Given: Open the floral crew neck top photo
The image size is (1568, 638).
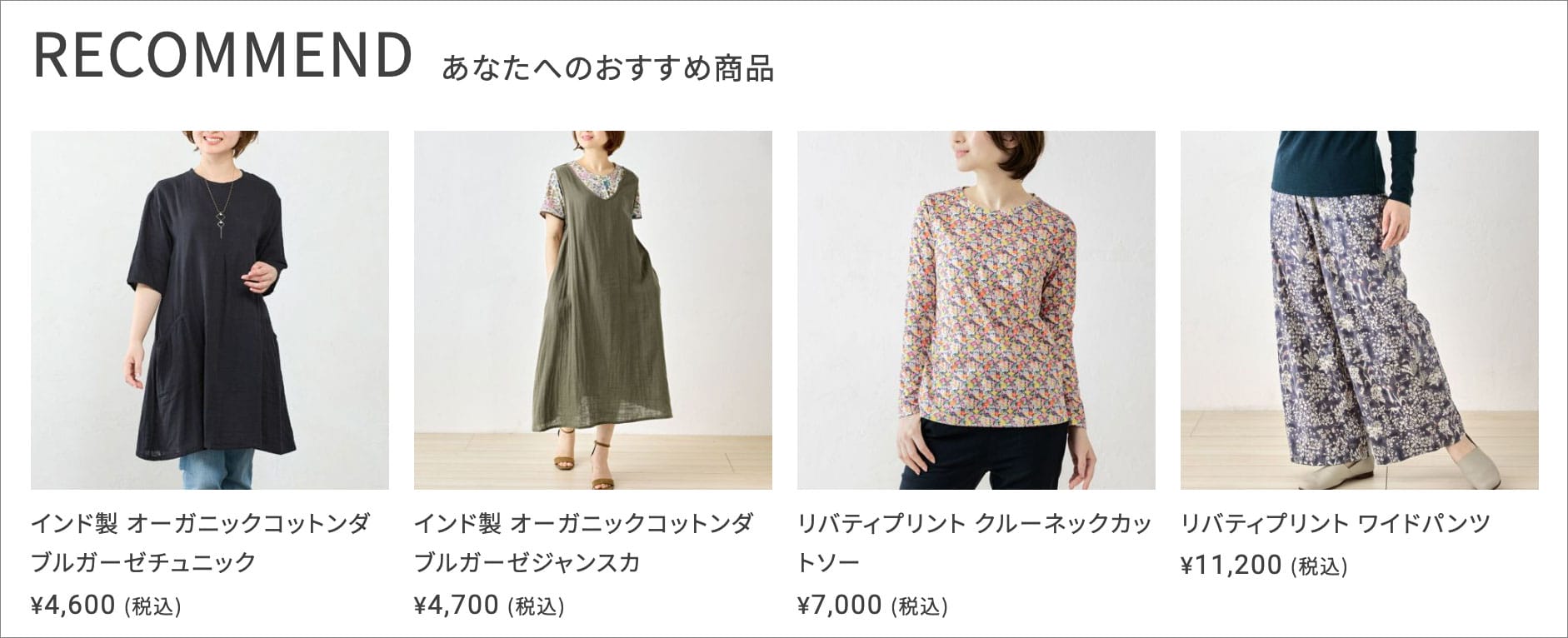Looking at the screenshot, I should click(976, 310).
